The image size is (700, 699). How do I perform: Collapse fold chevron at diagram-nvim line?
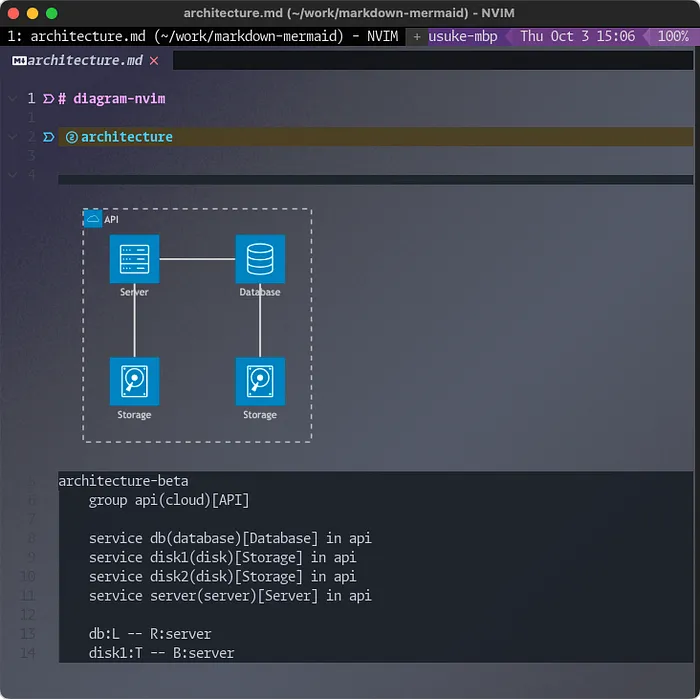[x=12, y=98]
